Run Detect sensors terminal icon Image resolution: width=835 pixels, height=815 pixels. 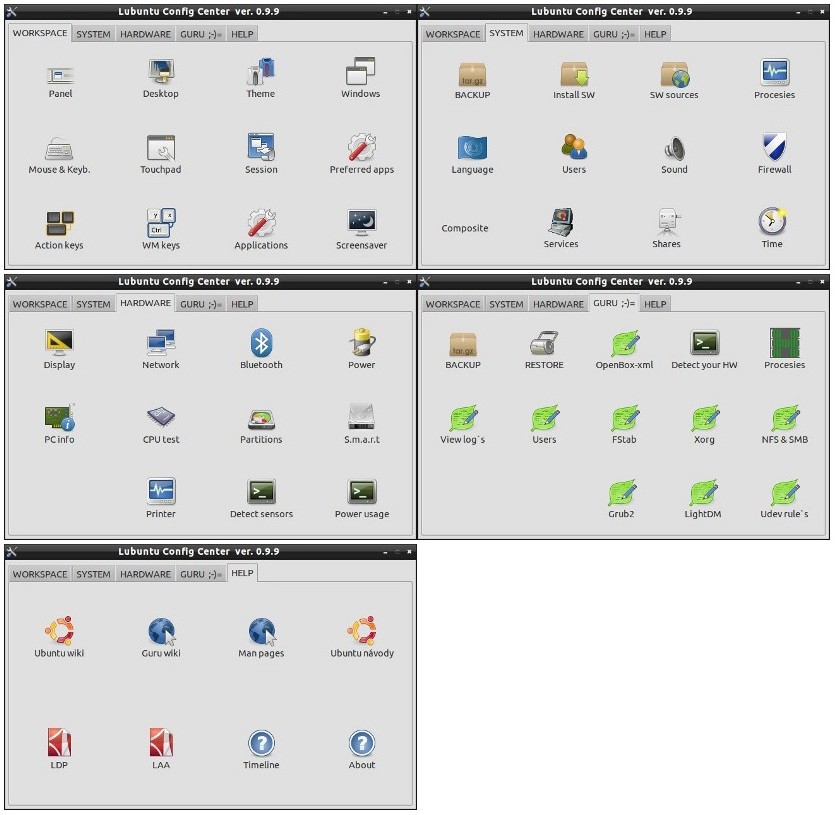click(x=261, y=492)
